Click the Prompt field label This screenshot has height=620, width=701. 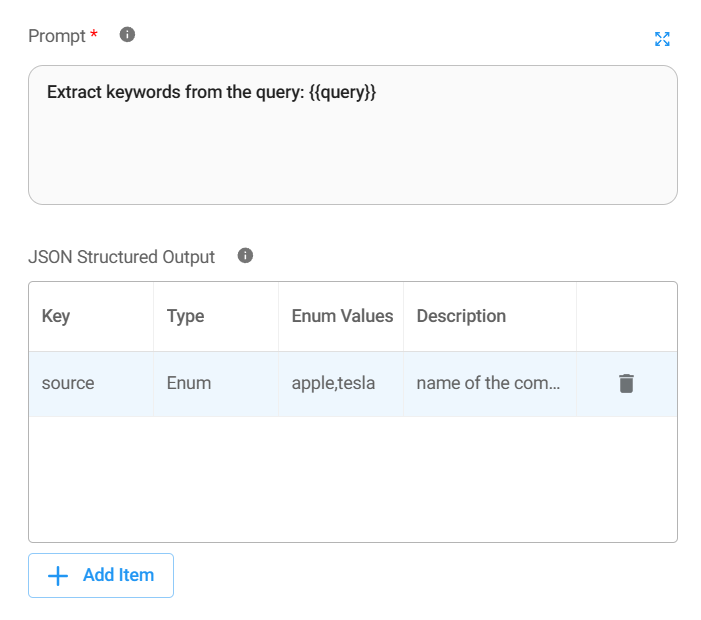[x=57, y=36]
